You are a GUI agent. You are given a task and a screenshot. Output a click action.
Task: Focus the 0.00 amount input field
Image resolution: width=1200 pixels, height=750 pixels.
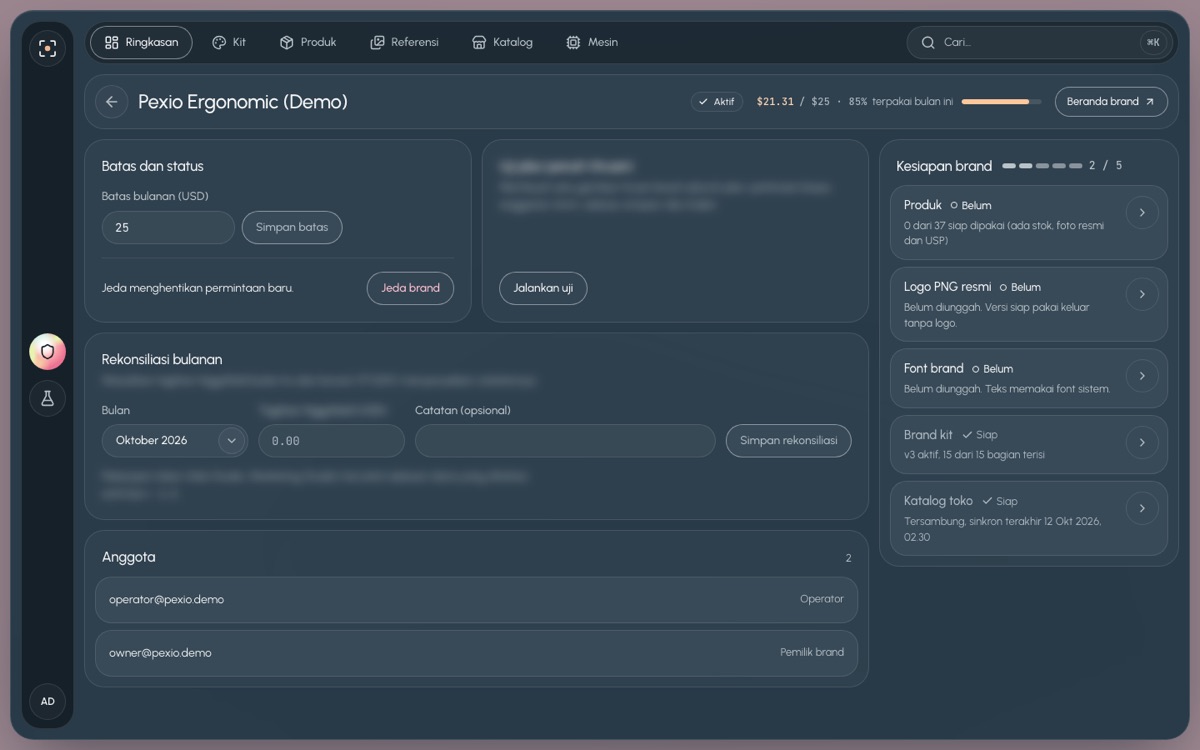(332, 440)
